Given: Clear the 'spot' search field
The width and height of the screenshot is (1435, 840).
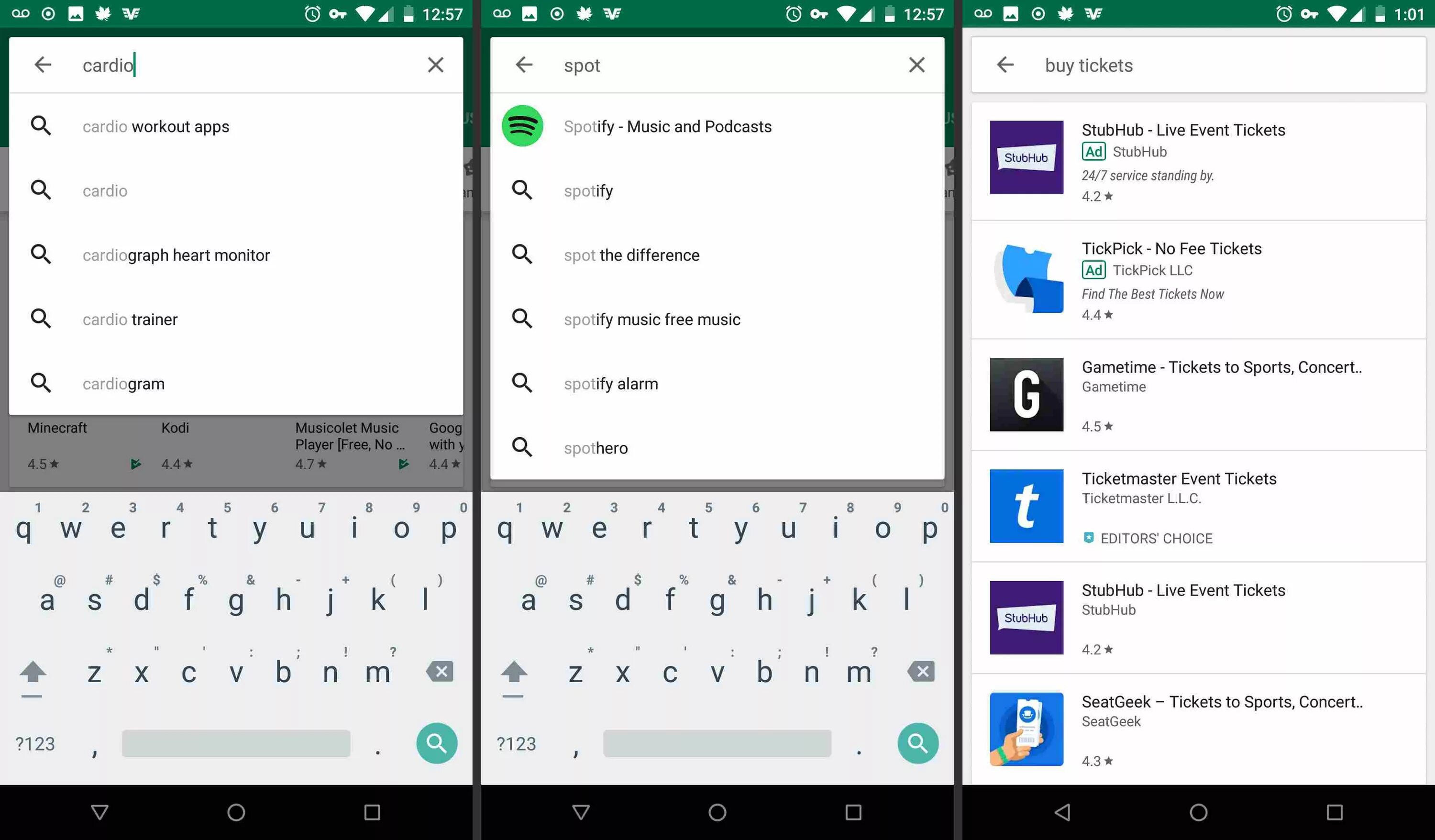Looking at the screenshot, I should pos(916,65).
